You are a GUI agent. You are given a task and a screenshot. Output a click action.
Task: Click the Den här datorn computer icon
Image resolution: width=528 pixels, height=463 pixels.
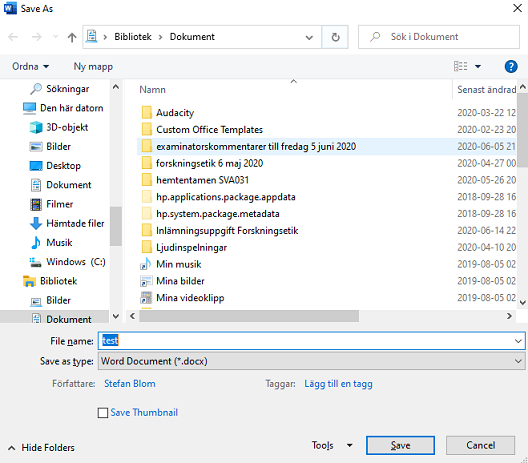click(29, 108)
